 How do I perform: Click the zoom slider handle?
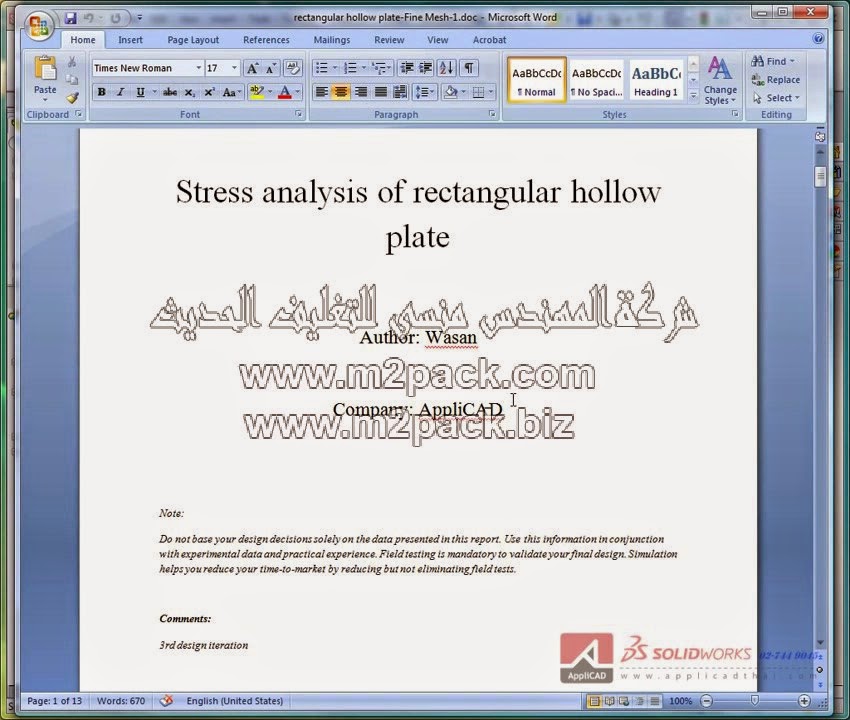point(755,701)
